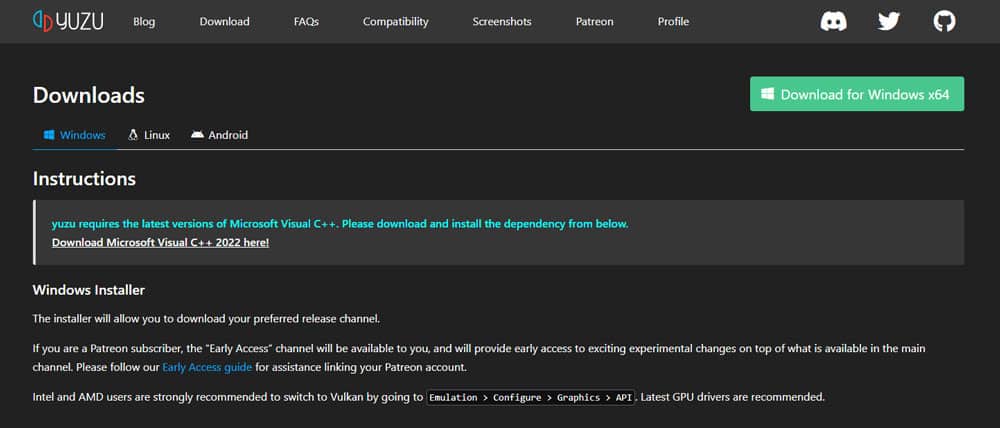
Task: Click the Android robot tab icon
Action: point(197,135)
